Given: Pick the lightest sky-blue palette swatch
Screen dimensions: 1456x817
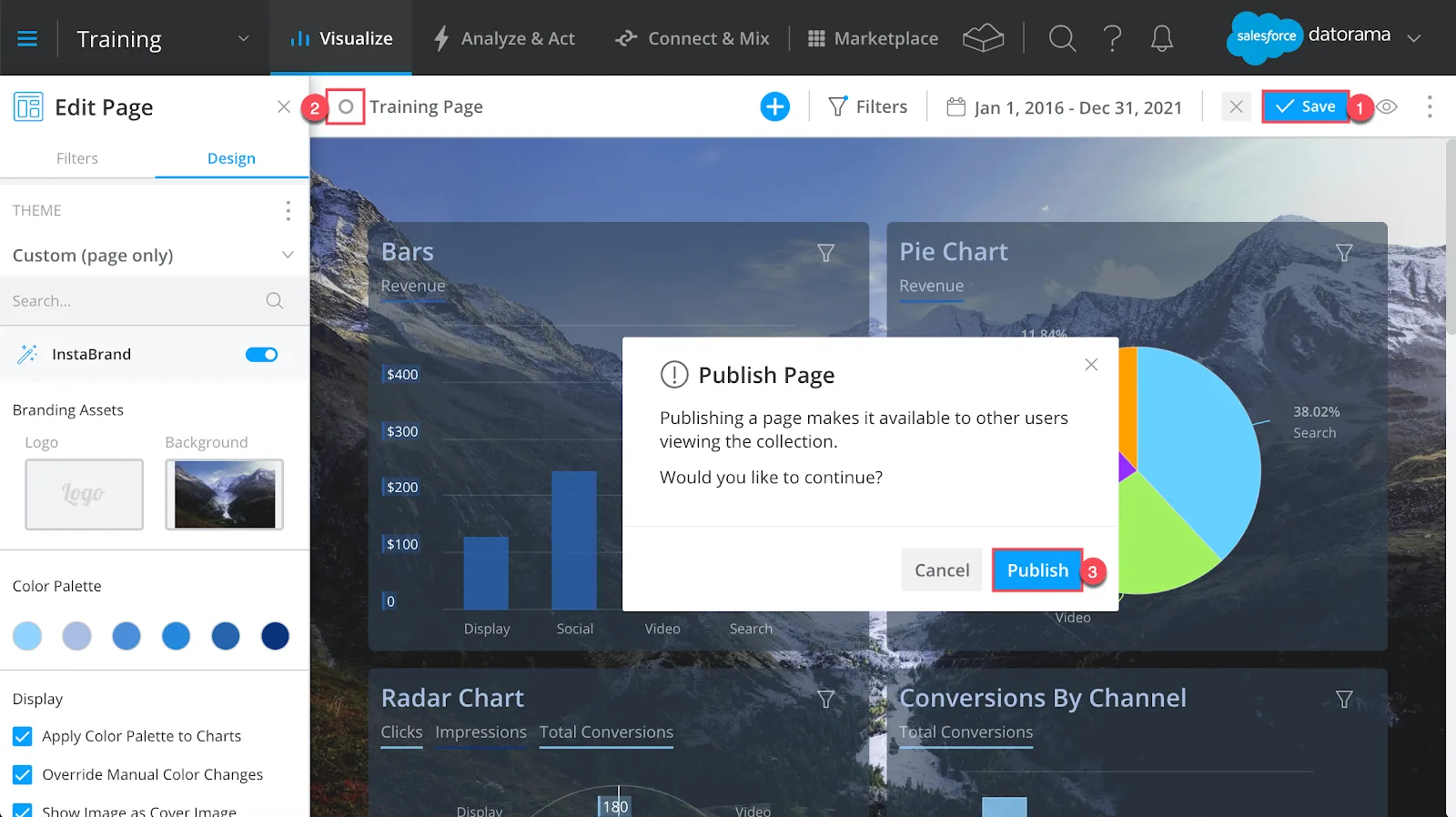Looking at the screenshot, I should coord(27,636).
